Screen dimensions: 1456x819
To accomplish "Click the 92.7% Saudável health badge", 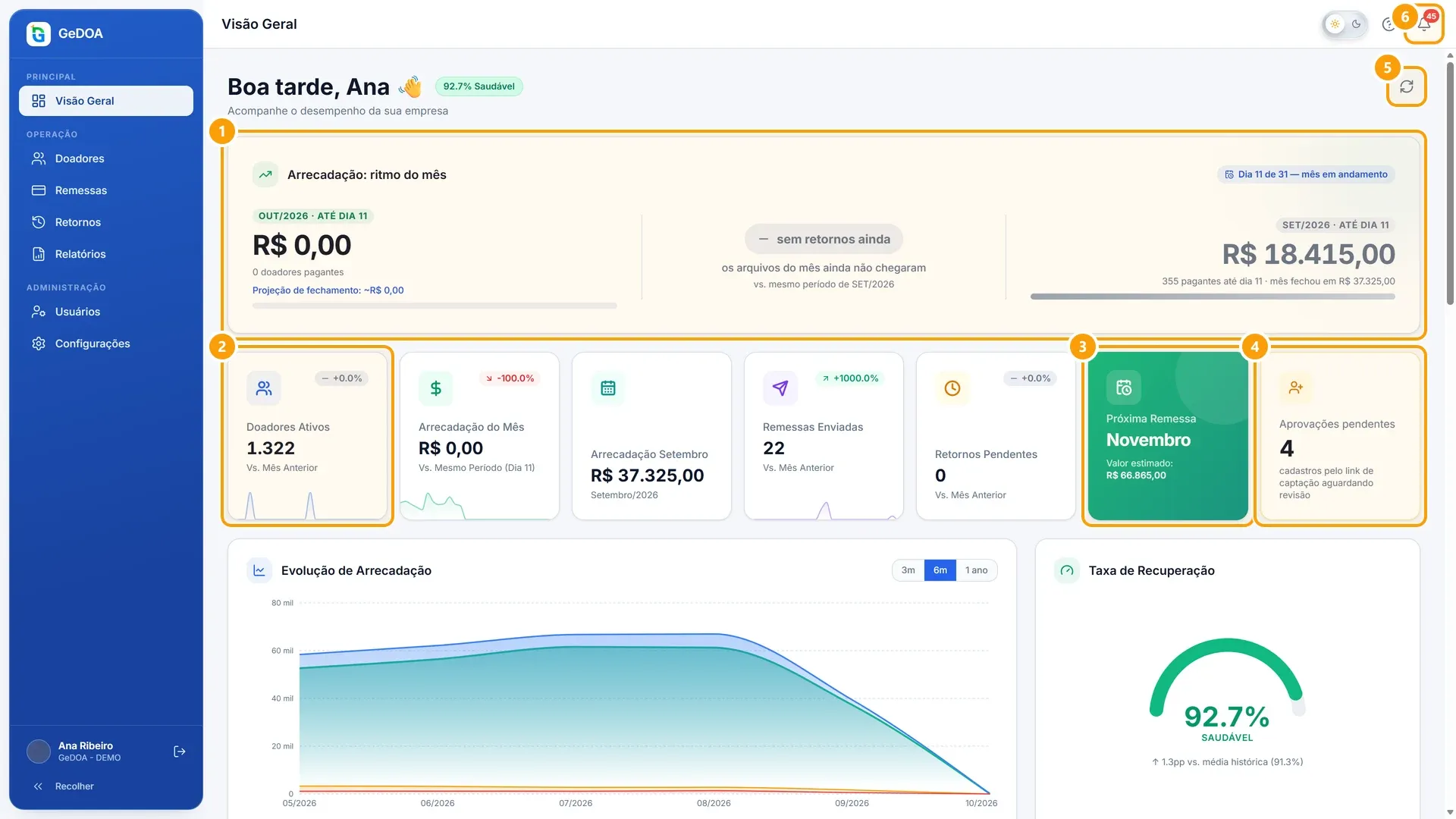I will pyautogui.click(x=479, y=86).
